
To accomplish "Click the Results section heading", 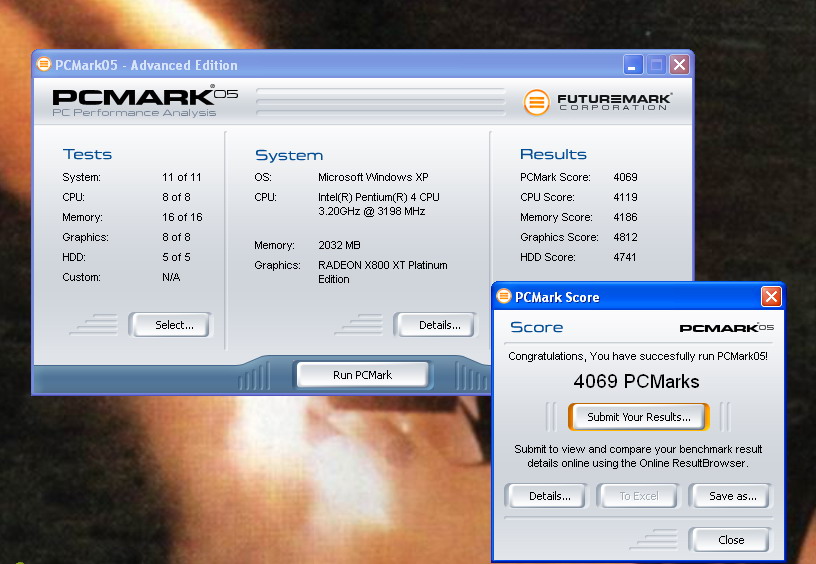I will (x=553, y=154).
